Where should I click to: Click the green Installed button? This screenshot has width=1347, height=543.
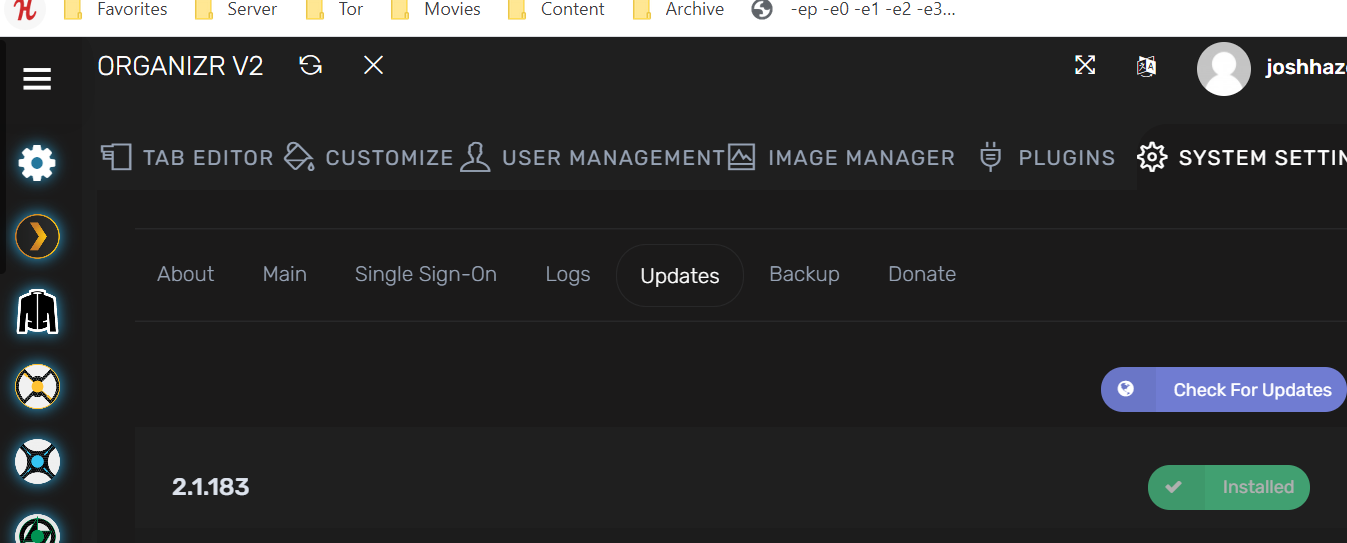point(1229,487)
